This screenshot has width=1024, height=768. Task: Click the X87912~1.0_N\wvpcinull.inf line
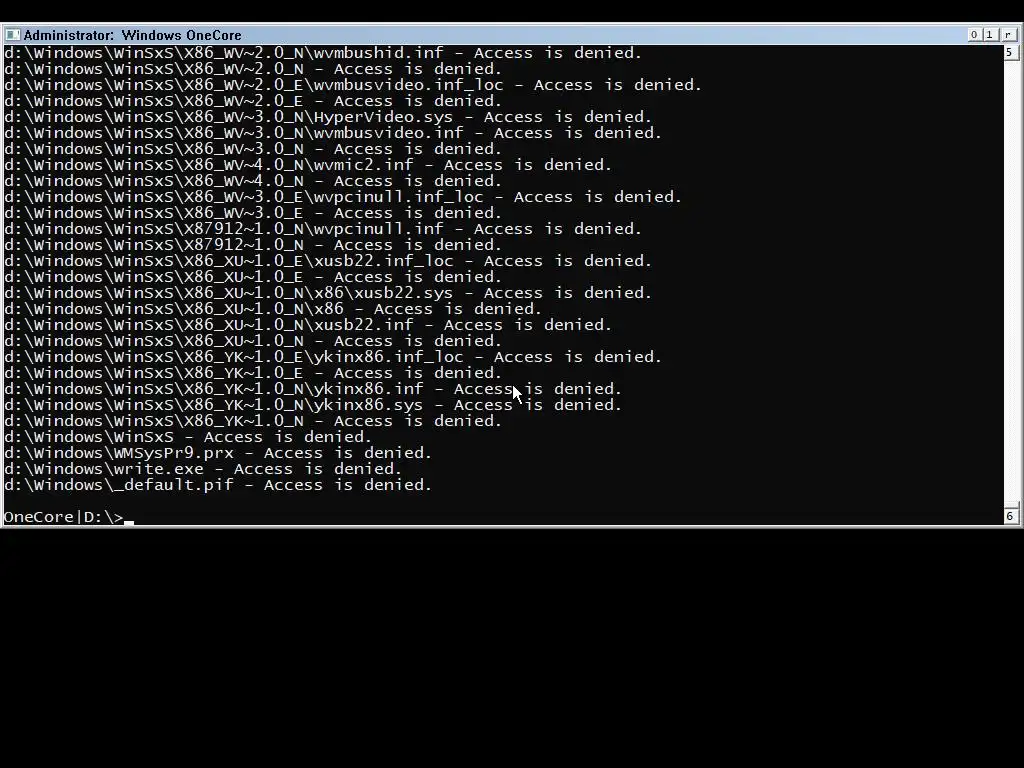click(323, 229)
